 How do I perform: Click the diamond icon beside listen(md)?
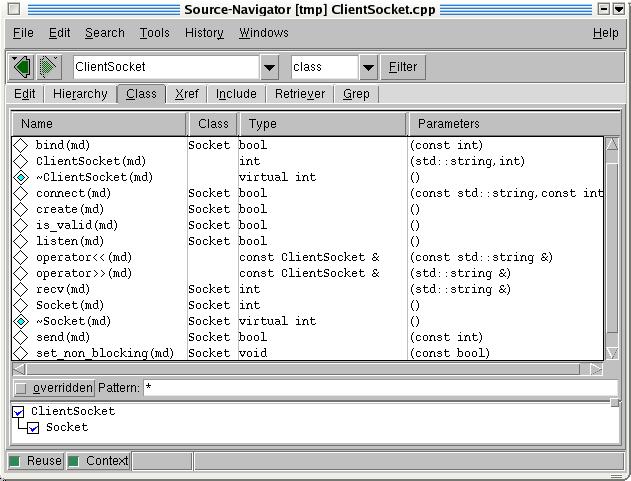pyautogui.click(x=21, y=241)
